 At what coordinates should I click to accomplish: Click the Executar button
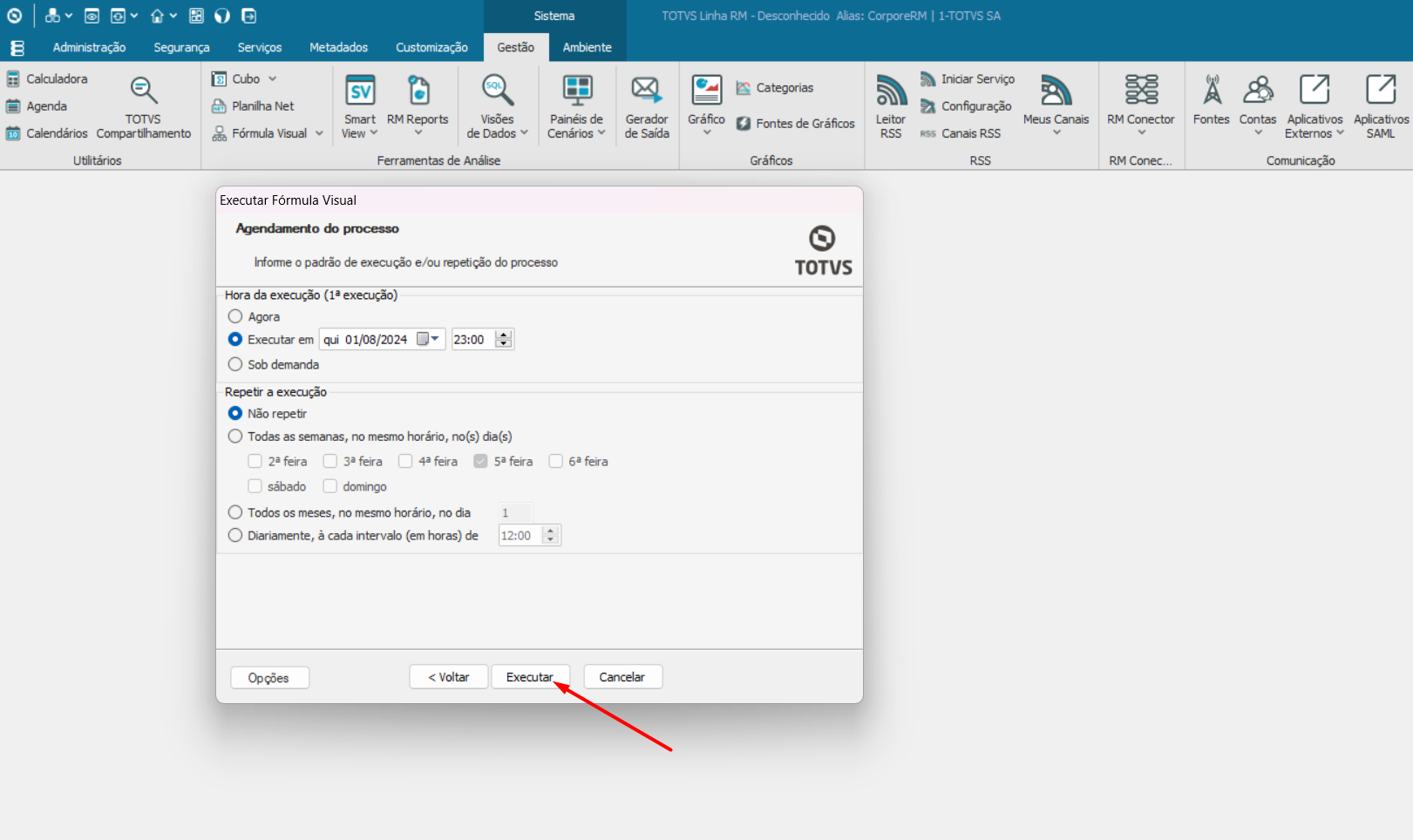530,677
